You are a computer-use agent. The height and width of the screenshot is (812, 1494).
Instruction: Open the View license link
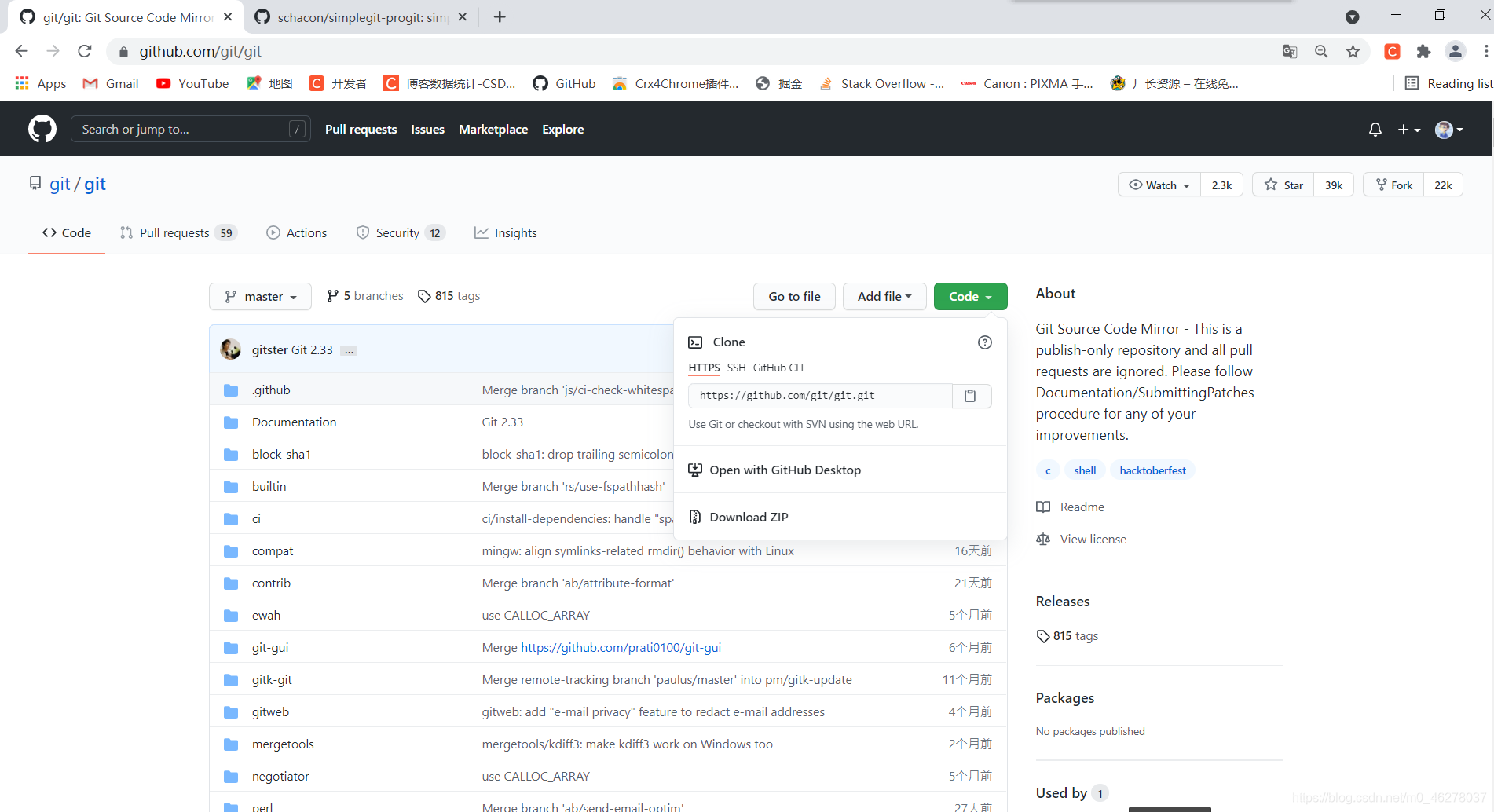tap(1082, 540)
